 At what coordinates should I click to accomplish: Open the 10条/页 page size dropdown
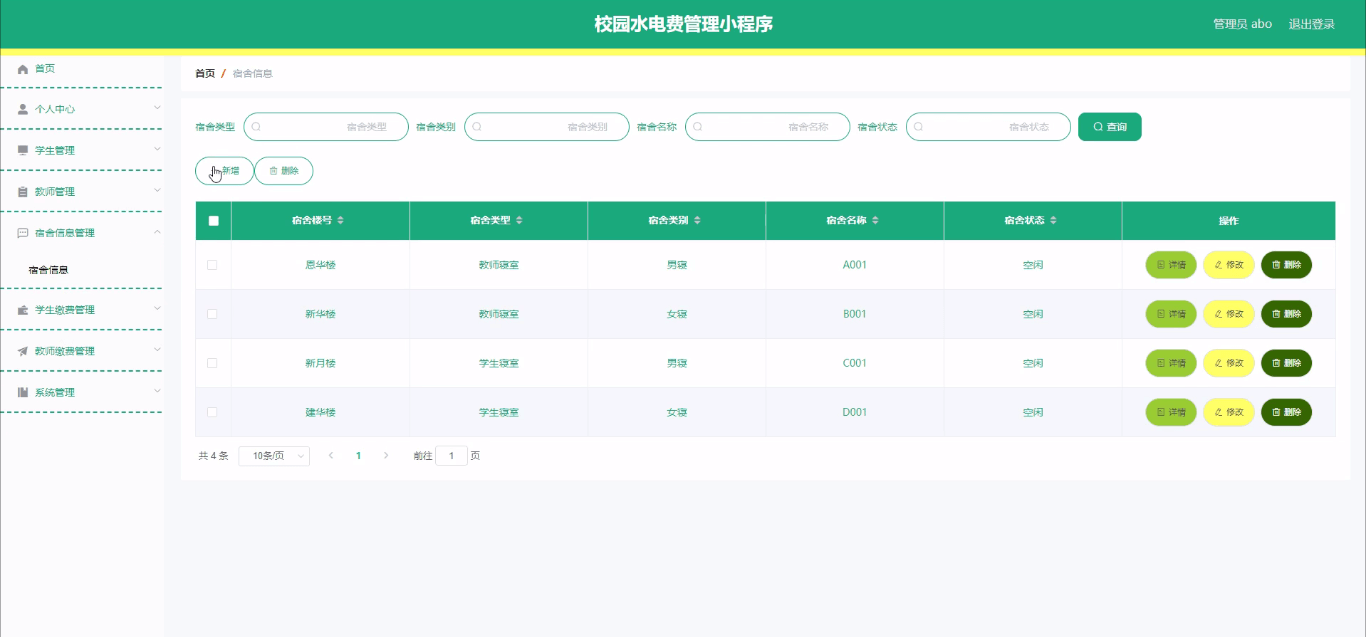coord(273,455)
